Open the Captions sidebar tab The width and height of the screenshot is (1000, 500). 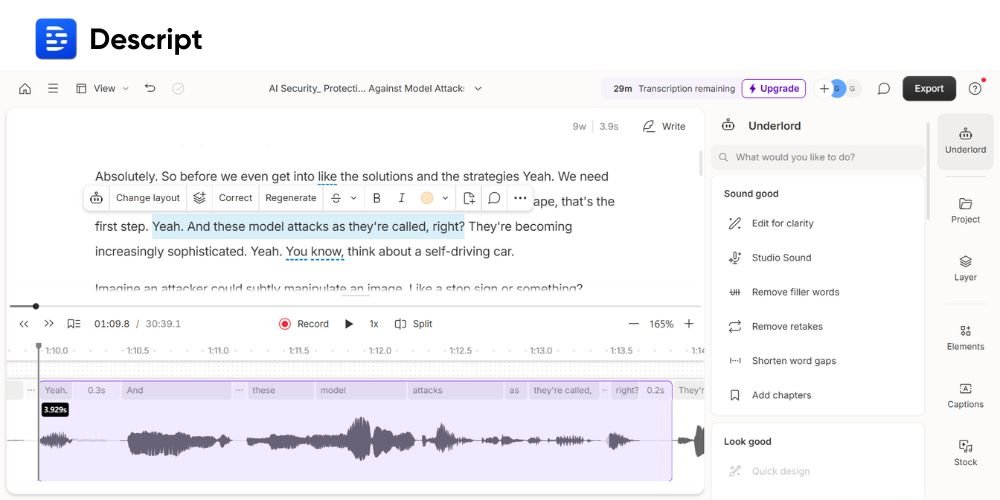(x=965, y=395)
